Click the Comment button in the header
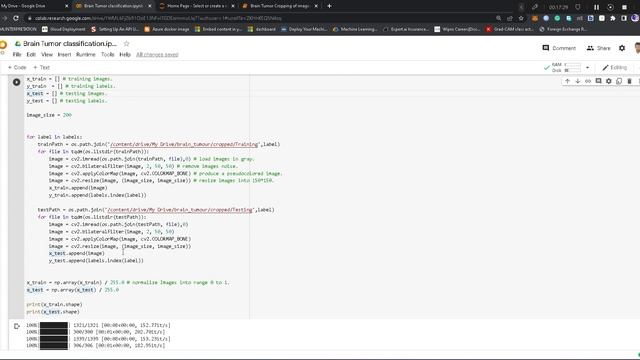The height and width of the screenshot is (360, 640). [x=559, y=48]
